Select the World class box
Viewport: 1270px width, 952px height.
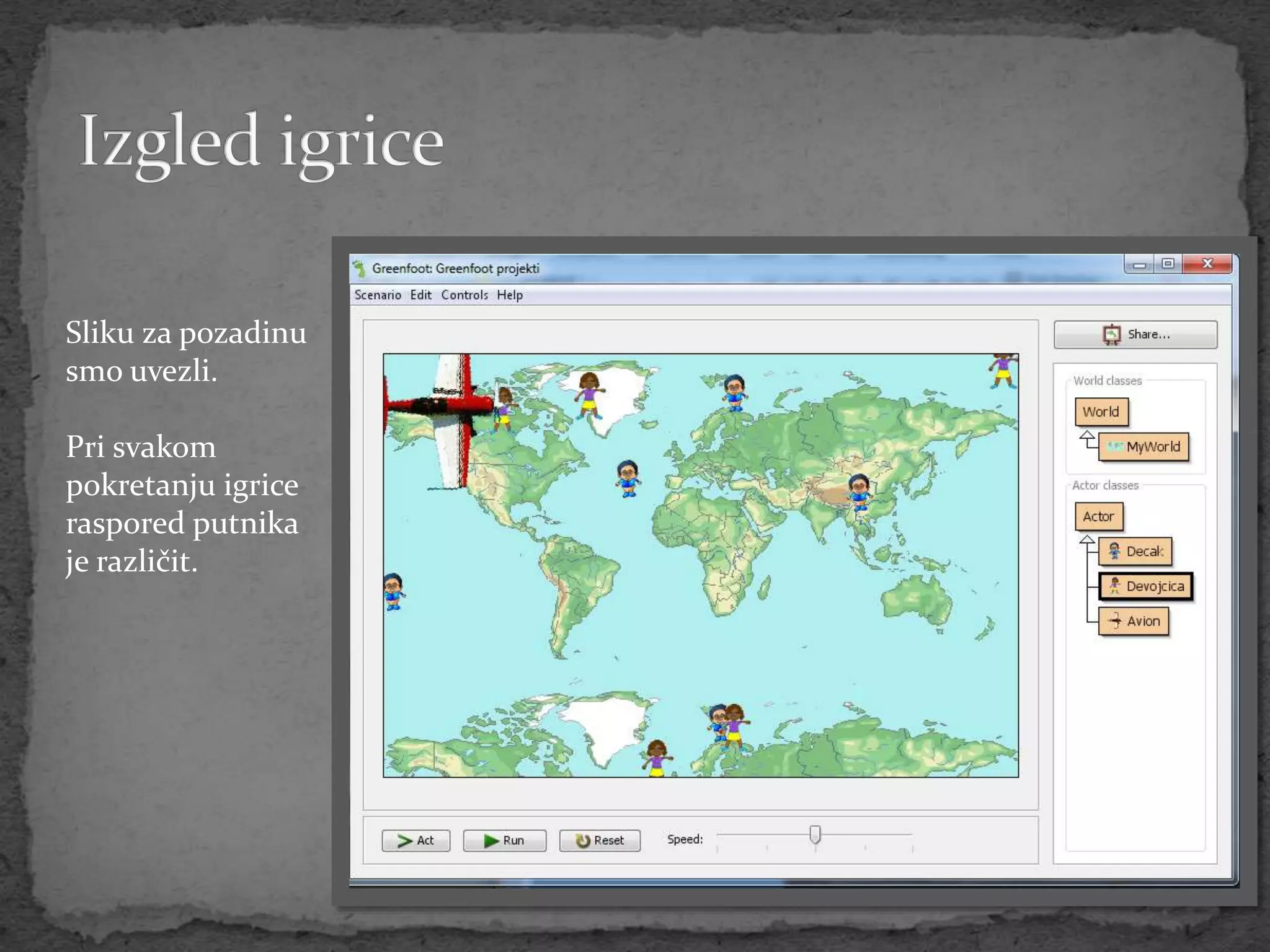[1101, 412]
